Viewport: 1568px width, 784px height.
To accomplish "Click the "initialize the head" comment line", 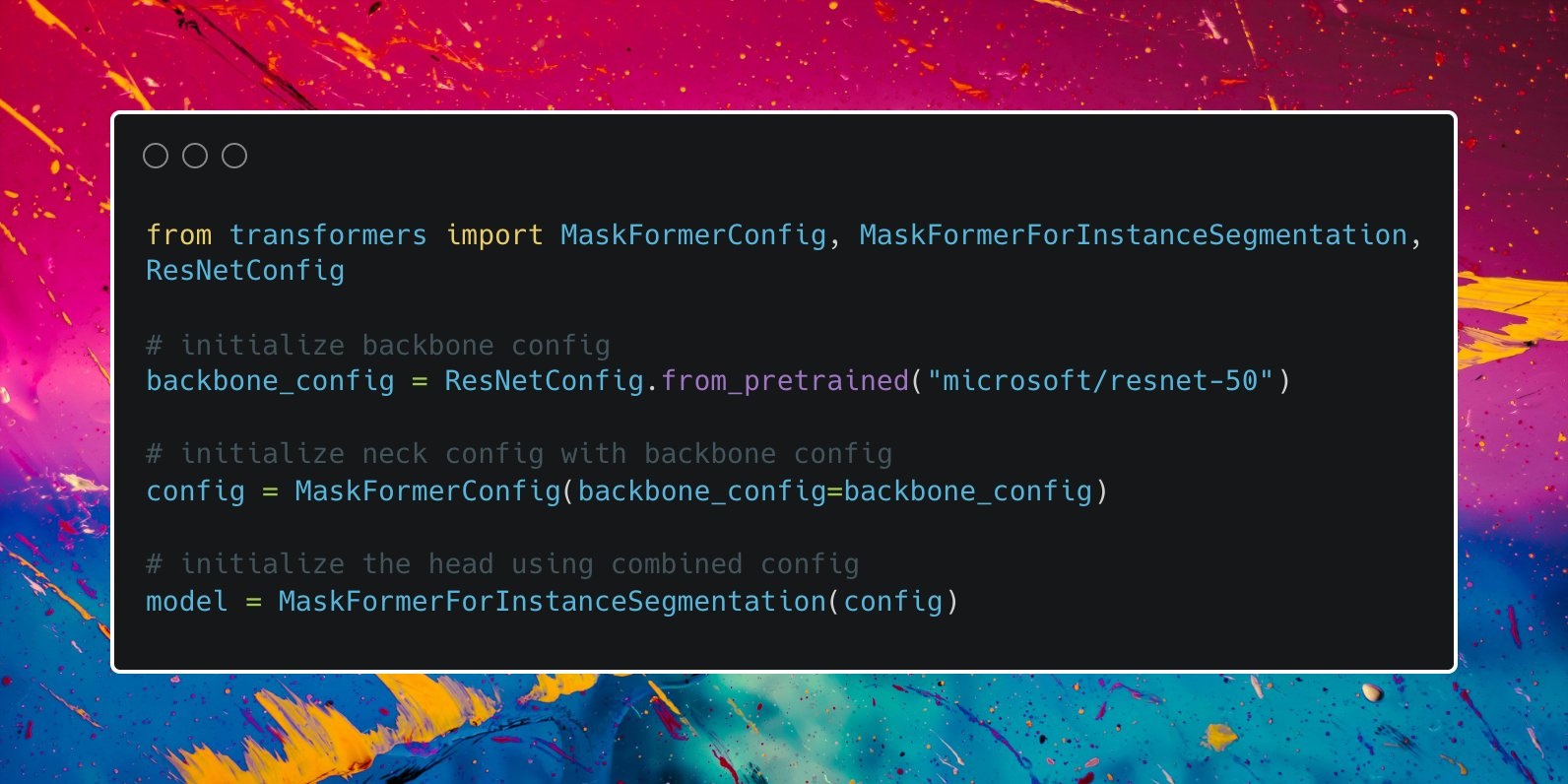I will point(501,564).
